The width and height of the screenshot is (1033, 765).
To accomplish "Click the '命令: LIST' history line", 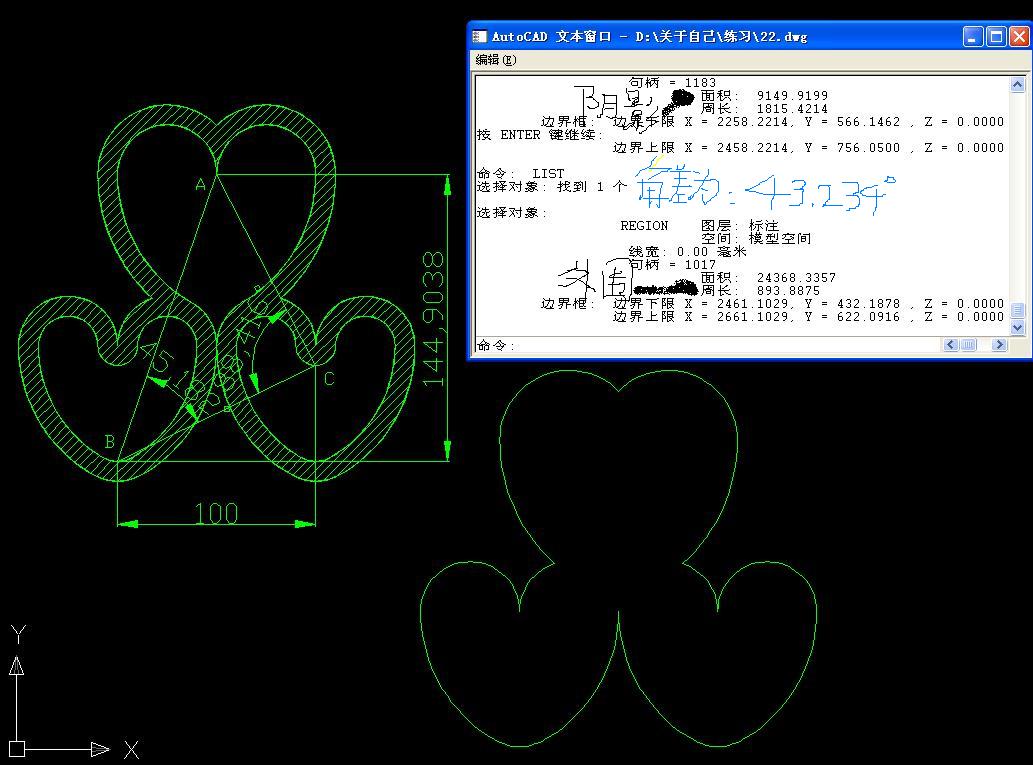I will [520, 173].
